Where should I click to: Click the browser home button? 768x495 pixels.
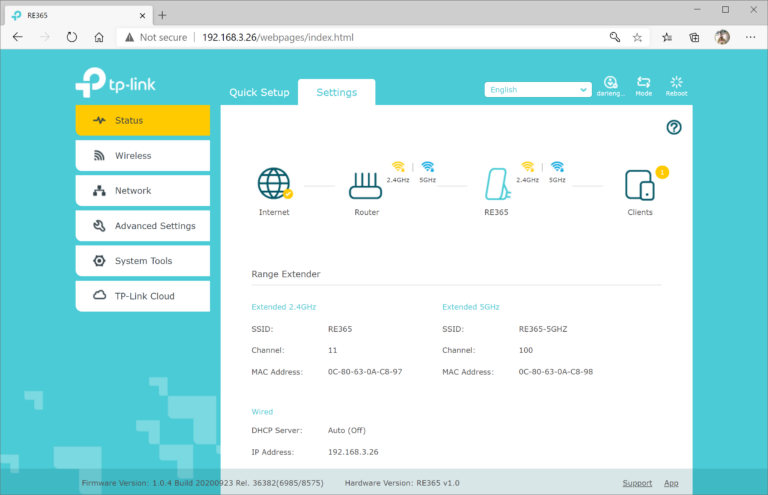pos(99,37)
